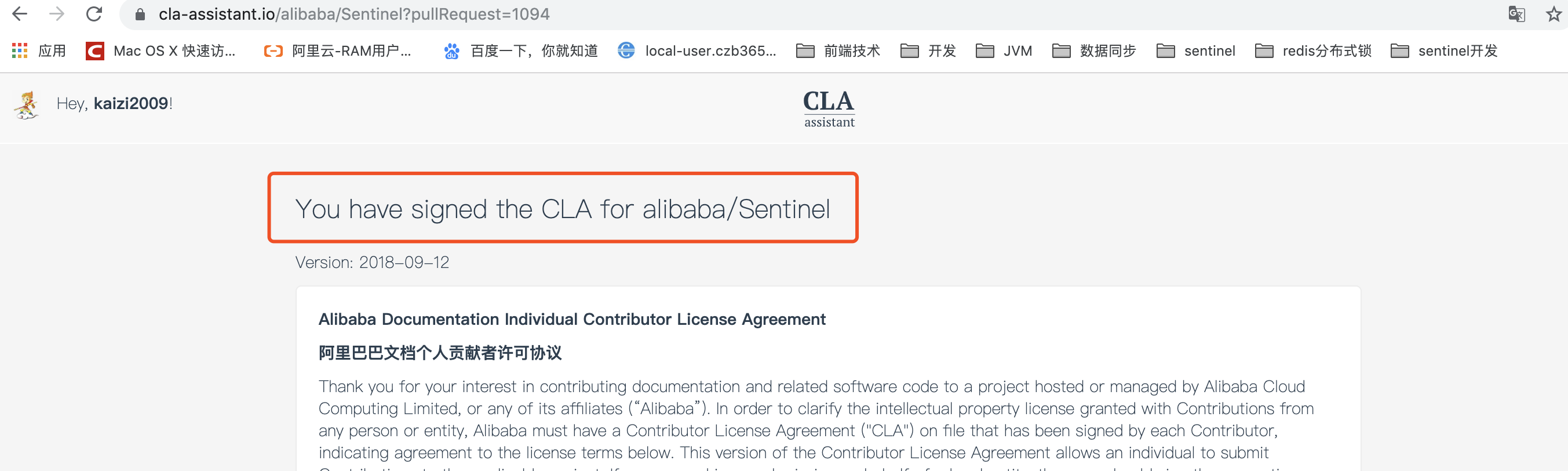
Task: Select the 应用 bookmarks bar item
Action: pyautogui.click(x=52, y=50)
